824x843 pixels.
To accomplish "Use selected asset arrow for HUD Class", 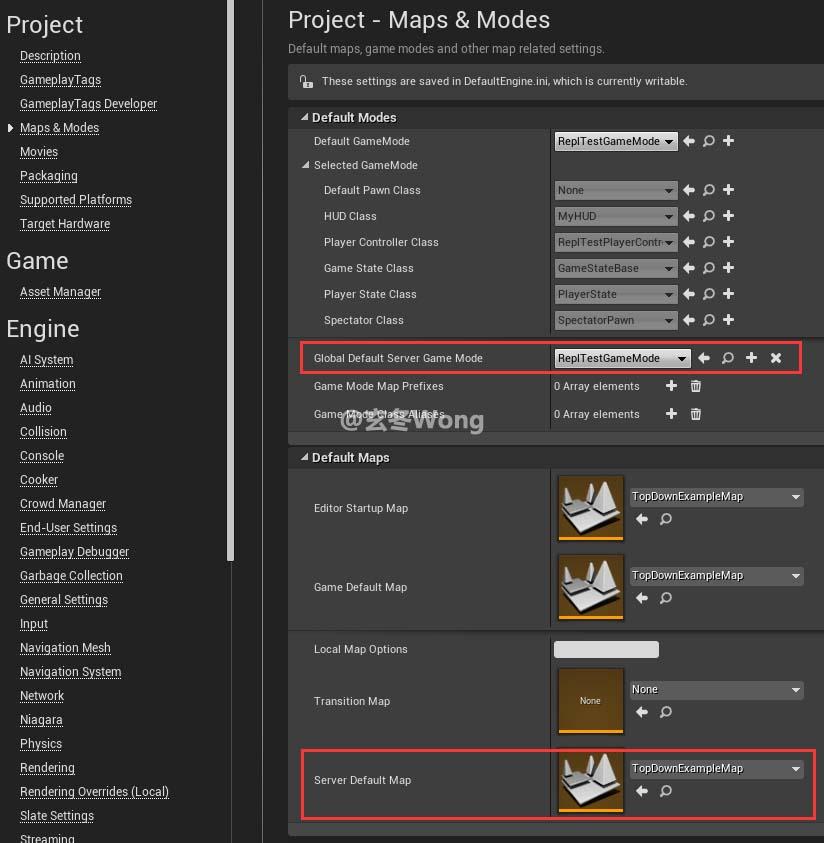I will click(x=688, y=216).
